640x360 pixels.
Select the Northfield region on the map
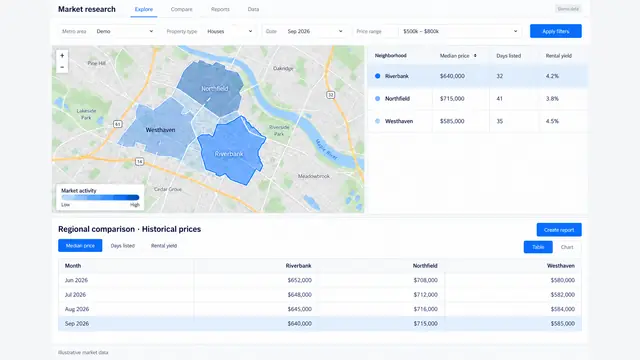point(212,88)
